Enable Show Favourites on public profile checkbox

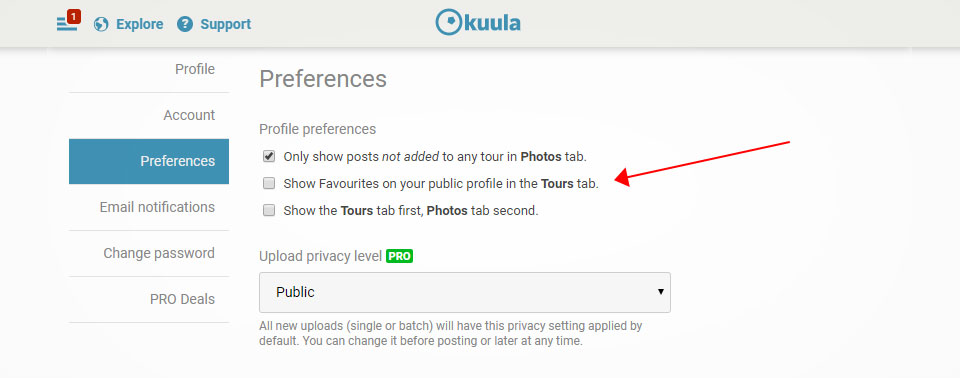[x=269, y=183]
